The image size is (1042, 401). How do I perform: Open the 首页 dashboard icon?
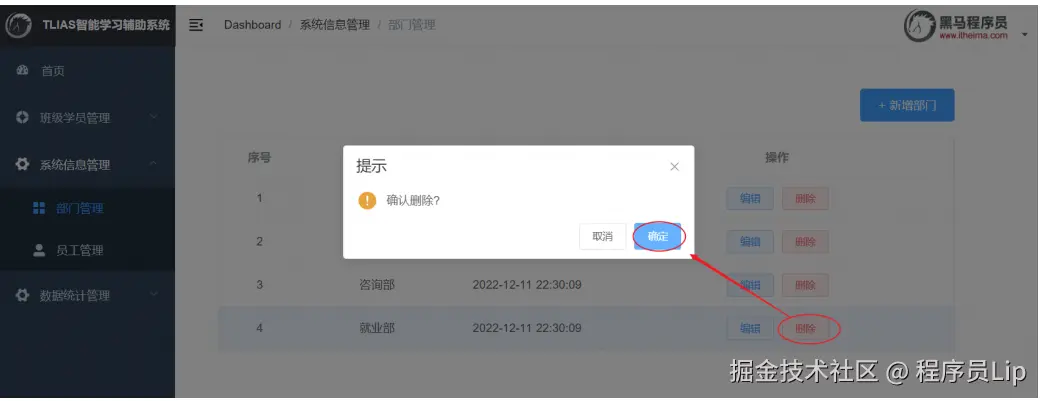tap(22, 70)
